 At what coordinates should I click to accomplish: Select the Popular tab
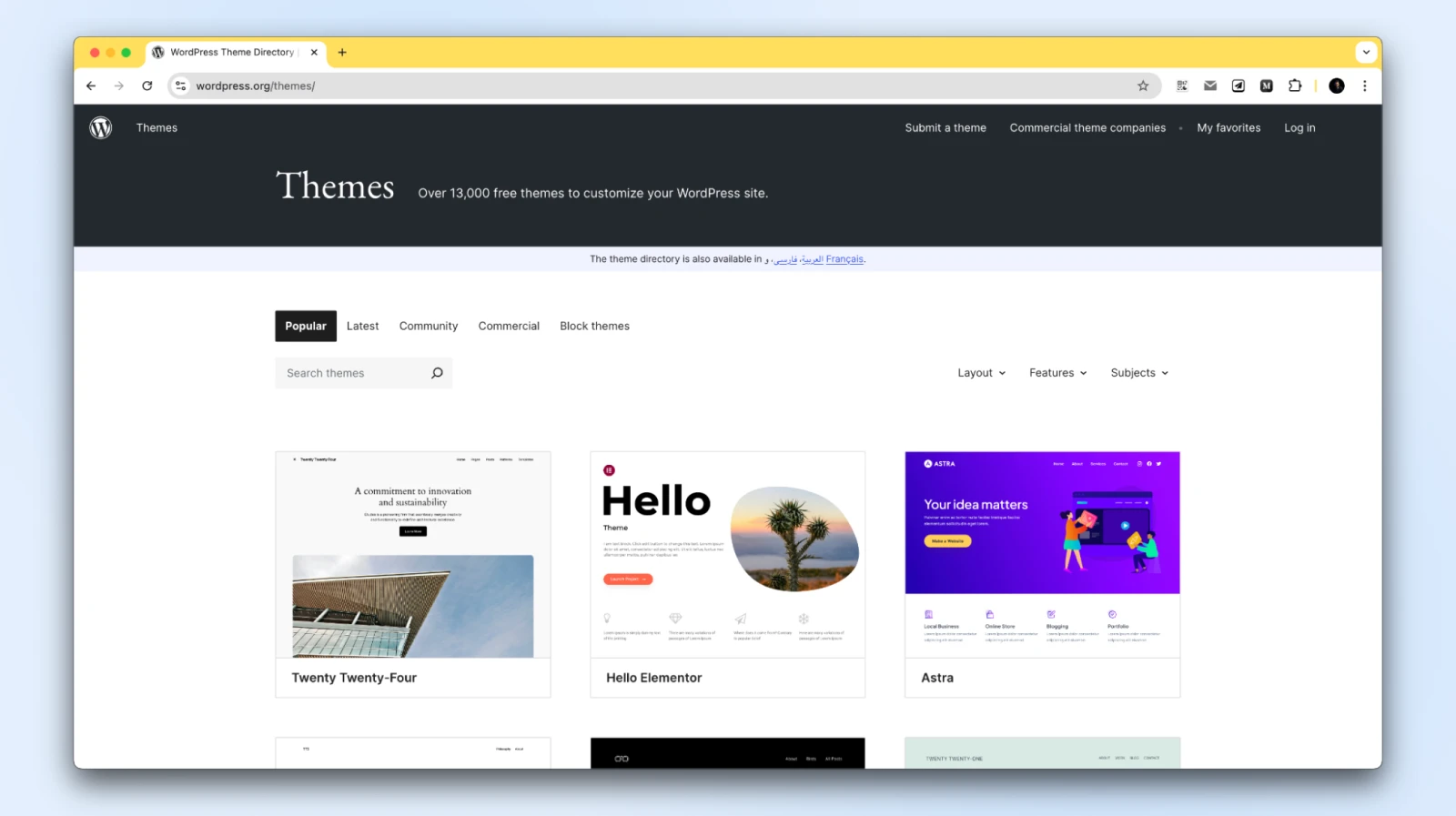pos(306,326)
